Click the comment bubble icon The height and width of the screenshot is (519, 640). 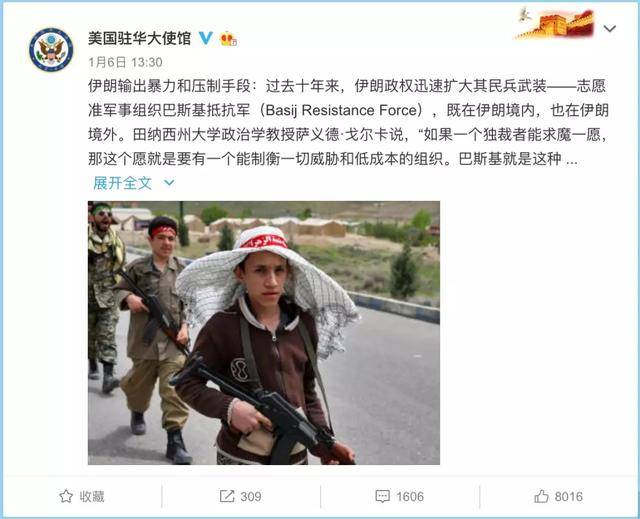tap(382, 497)
